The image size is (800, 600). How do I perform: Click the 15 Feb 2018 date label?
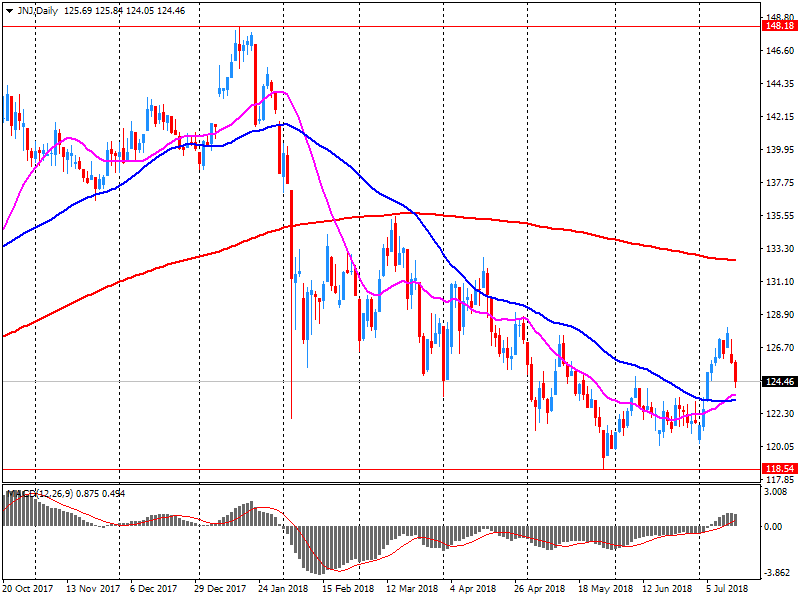click(x=348, y=589)
